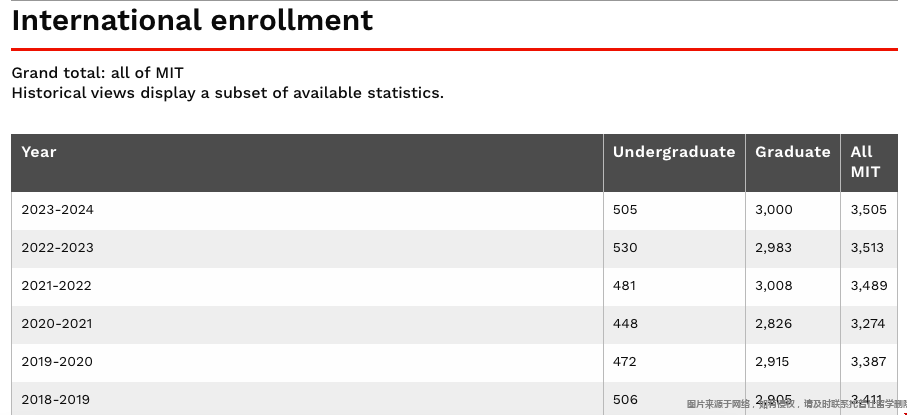Image resolution: width=907 pixels, height=415 pixels.
Task: Click the 2022-2023 year cell
Action: coord(57,248)
